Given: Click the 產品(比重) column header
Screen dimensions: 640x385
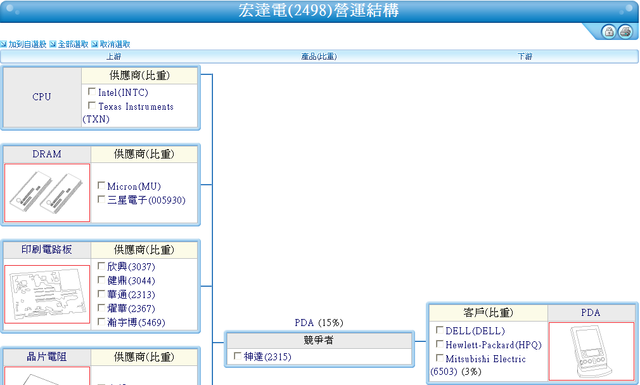Looking at the screenshot, I should [x=319, y=56].
